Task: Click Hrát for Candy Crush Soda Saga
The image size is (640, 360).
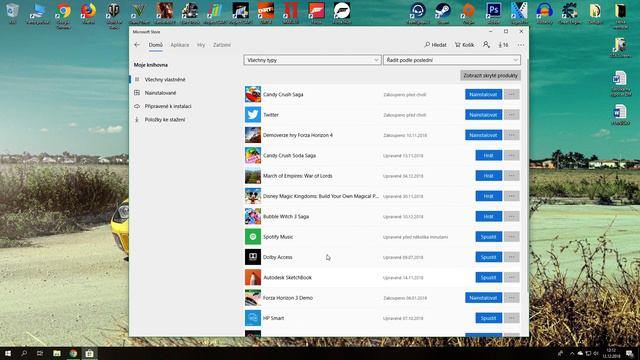Action: tap(489, 156)
